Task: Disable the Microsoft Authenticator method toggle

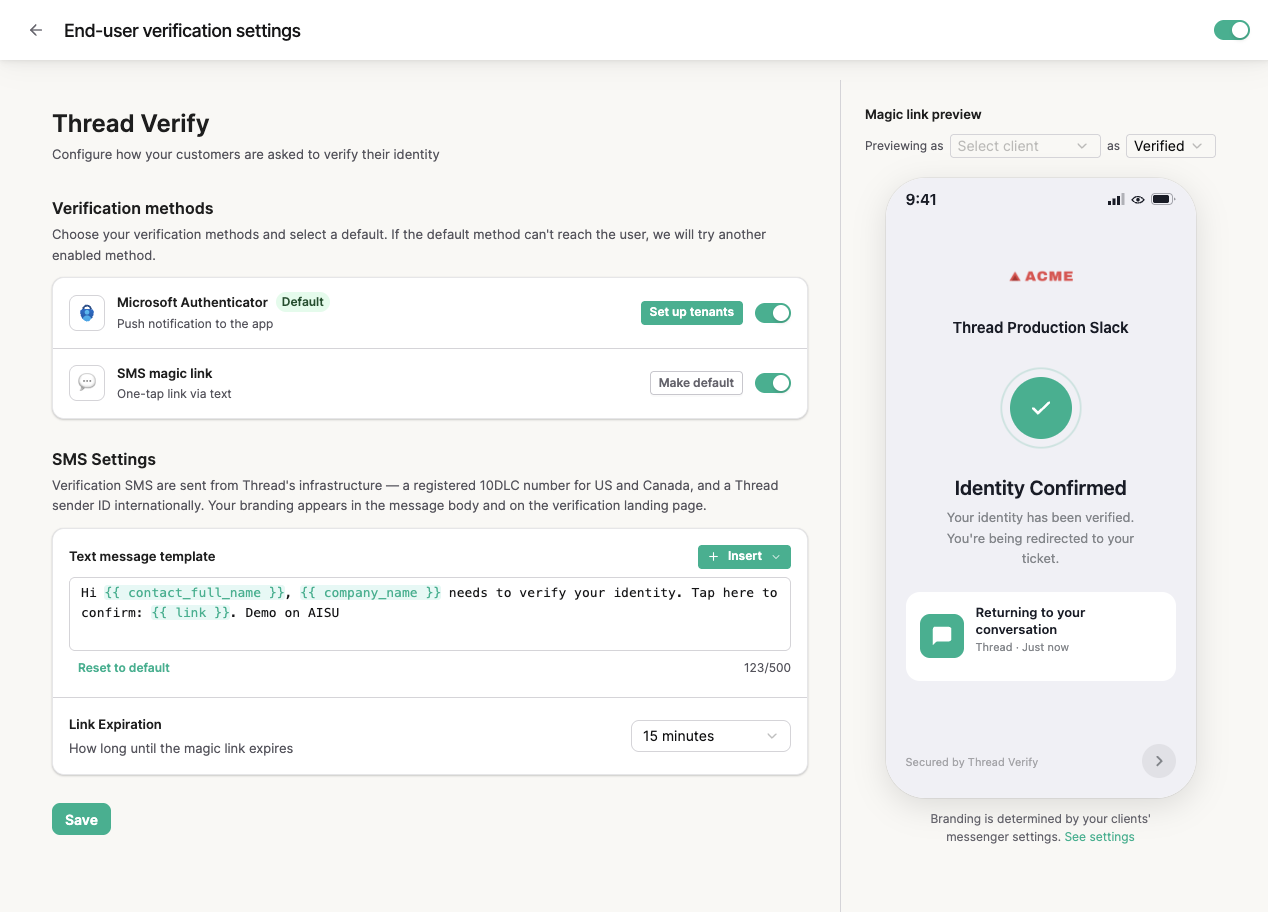Action: 773,313
